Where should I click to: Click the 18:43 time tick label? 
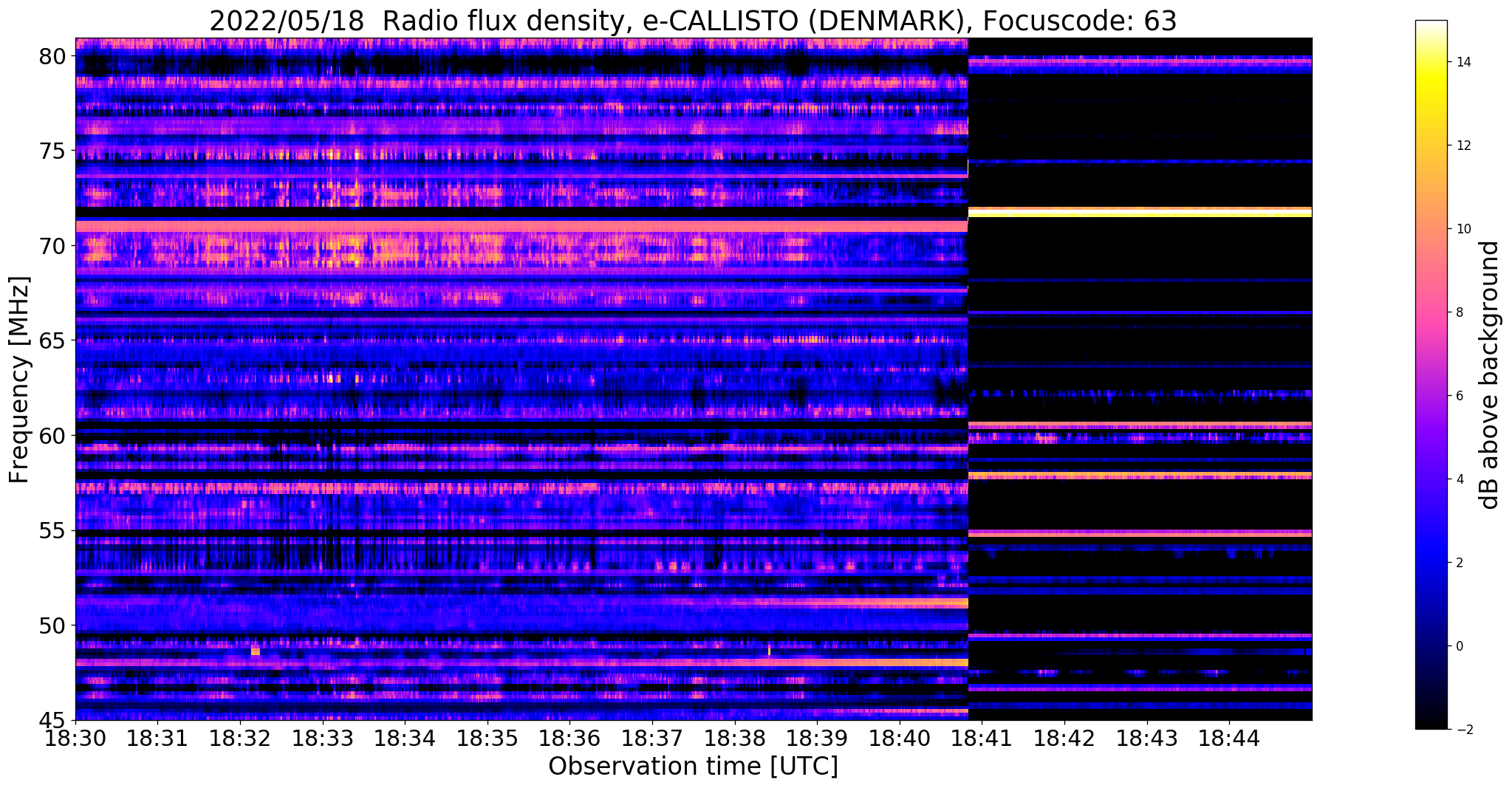pyautogui.click(x=1146, y=737)
